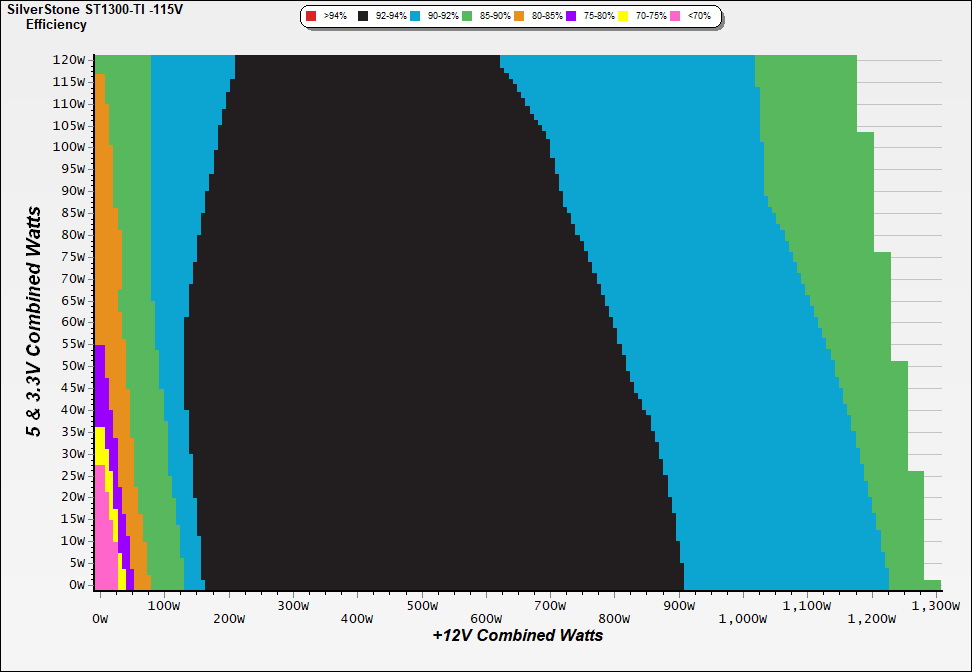This screenshot has width=972, height=672.
Task: Click the 5 & 3.3V Combined Watts axis title
Action: pos(34,322)
